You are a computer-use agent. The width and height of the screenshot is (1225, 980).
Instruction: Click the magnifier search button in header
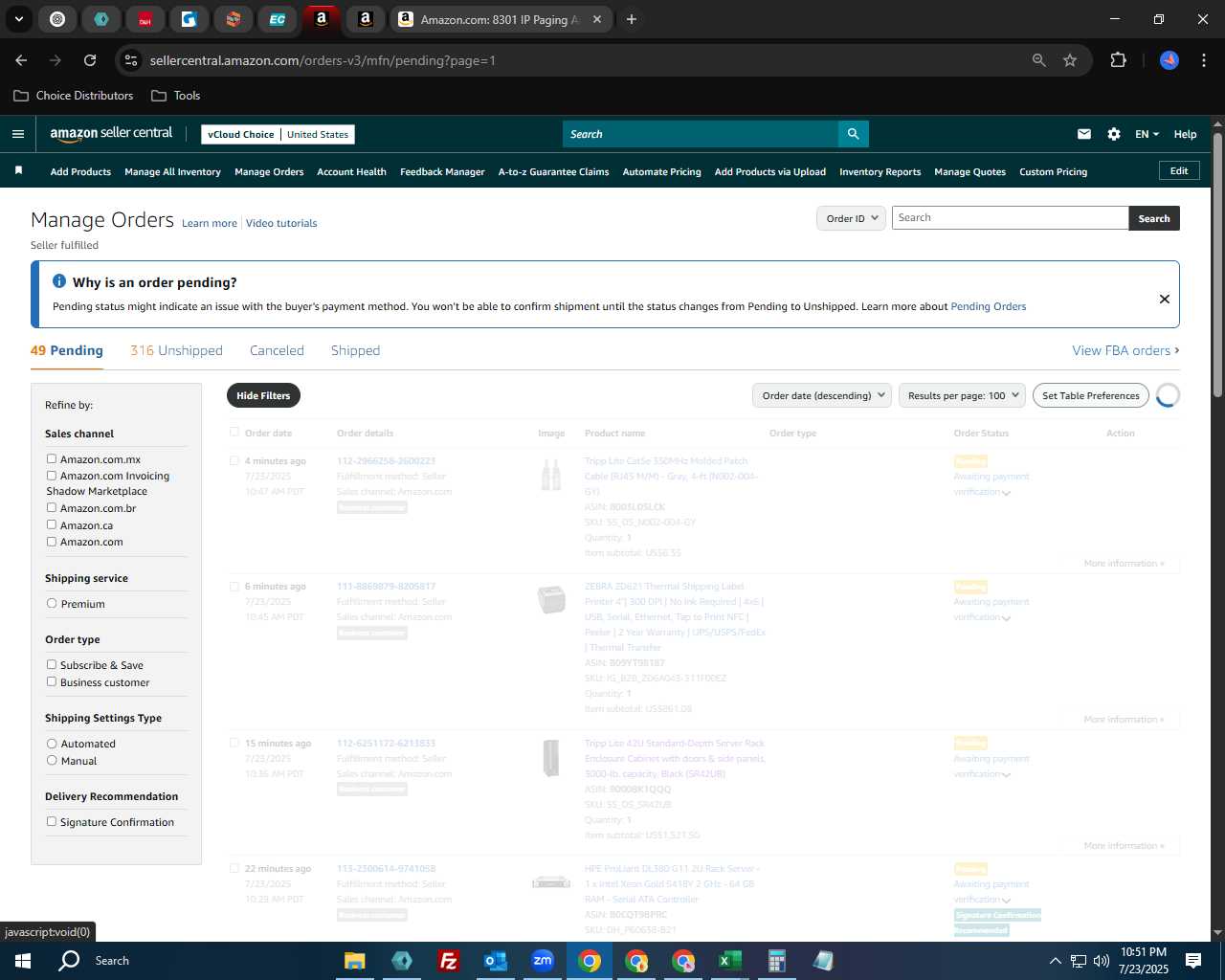[x=853, y=134]
